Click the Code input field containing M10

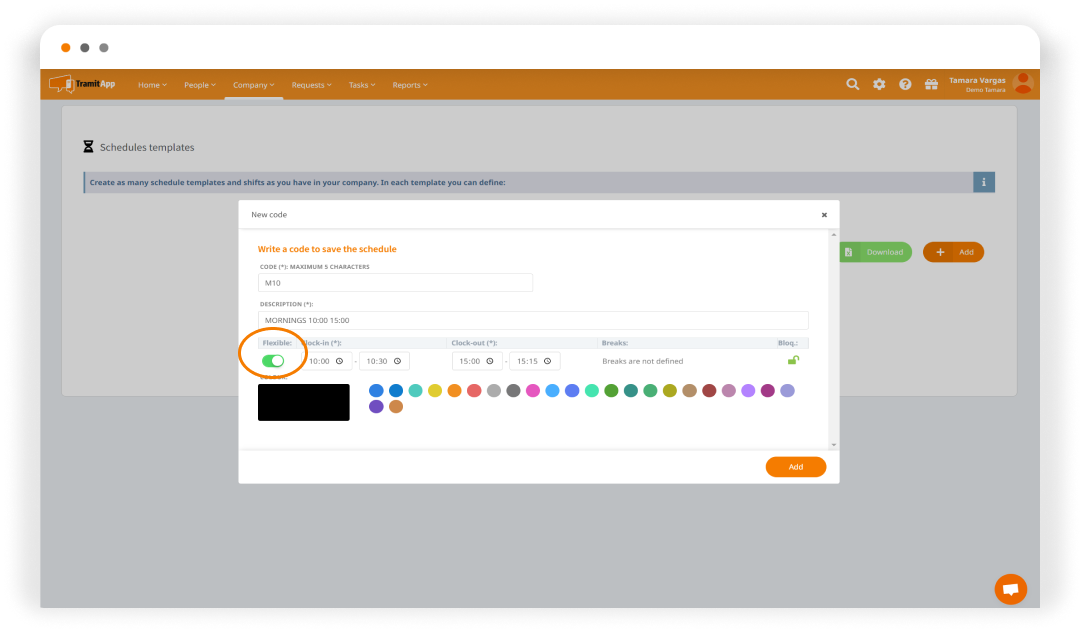pos(395,283)
